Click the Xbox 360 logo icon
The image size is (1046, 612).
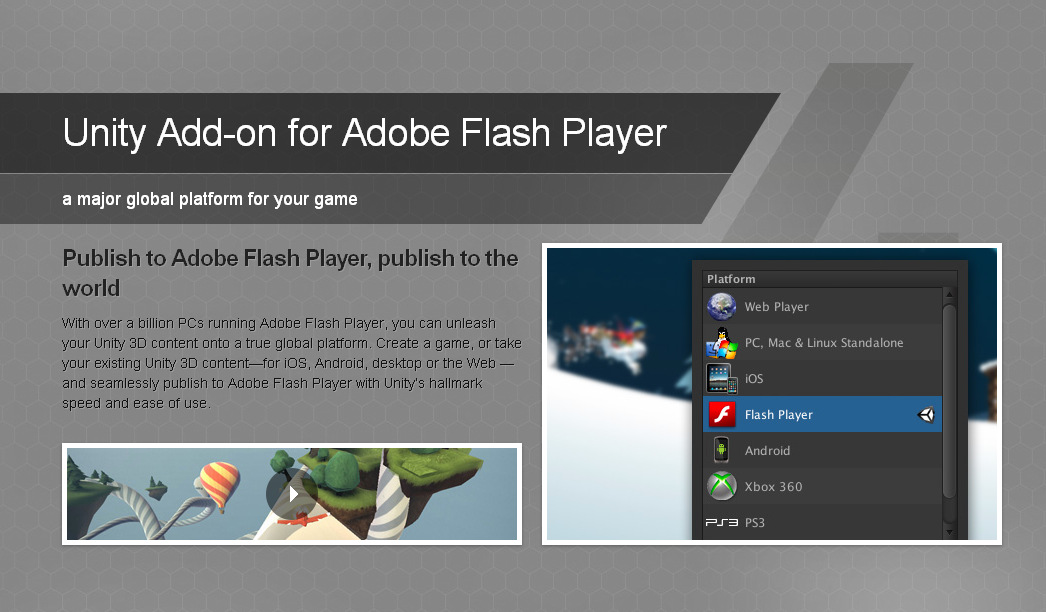(x=721, y=487)
